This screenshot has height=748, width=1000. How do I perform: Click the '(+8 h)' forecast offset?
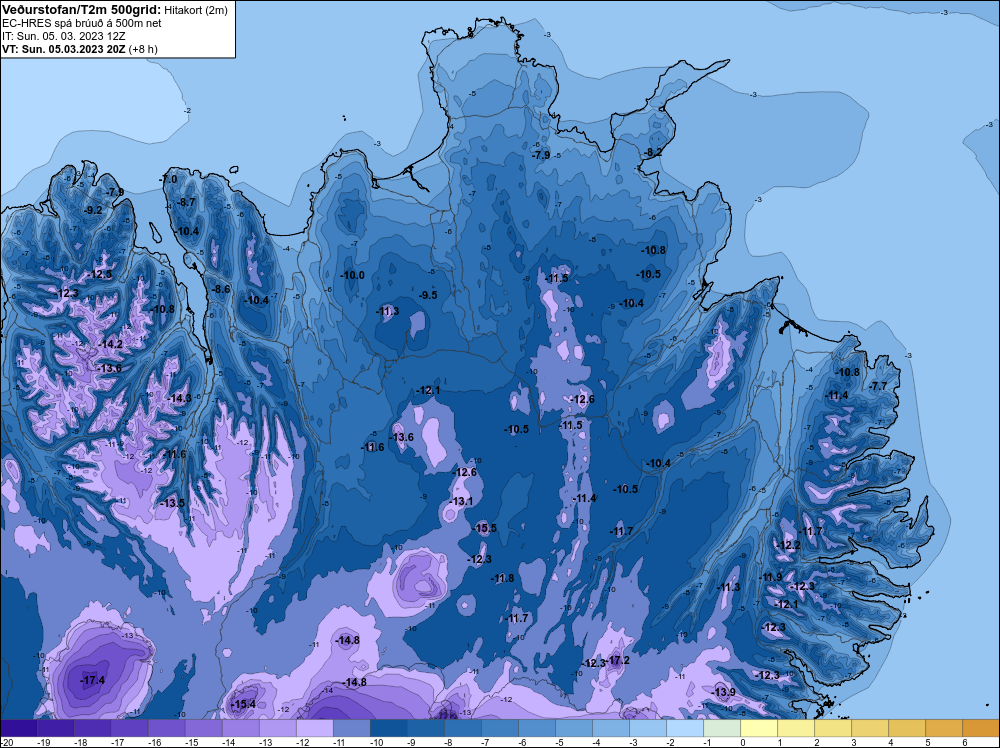coord(143,48)
